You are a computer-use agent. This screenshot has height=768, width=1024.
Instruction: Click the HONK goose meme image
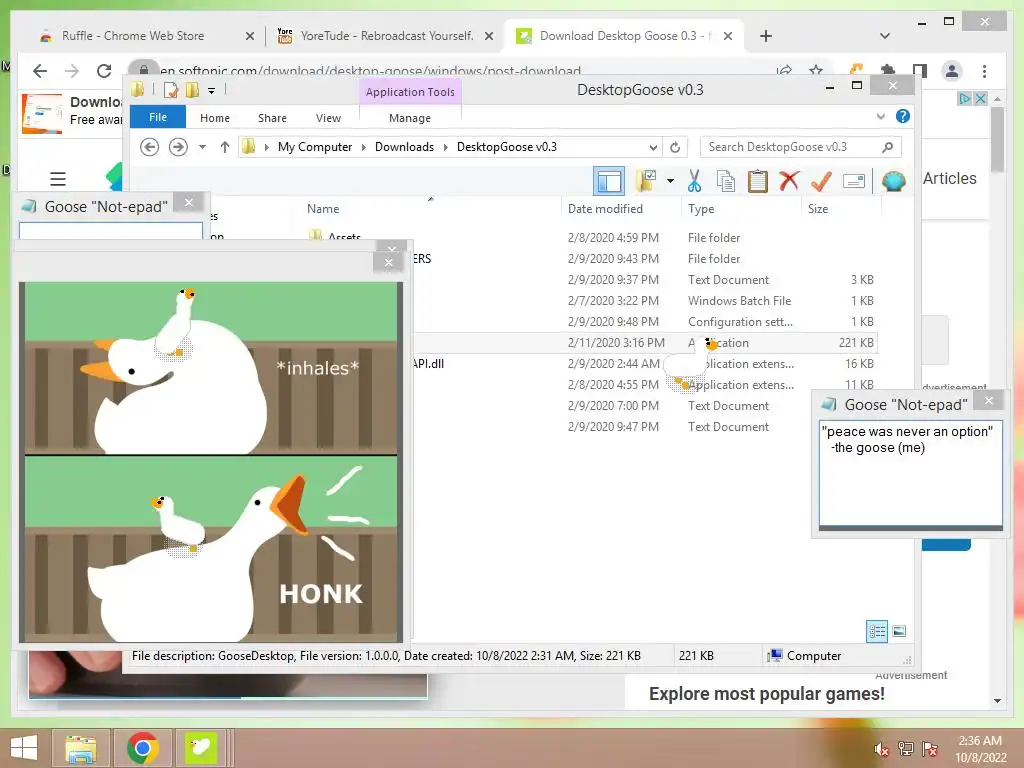(x=210, y=462)
